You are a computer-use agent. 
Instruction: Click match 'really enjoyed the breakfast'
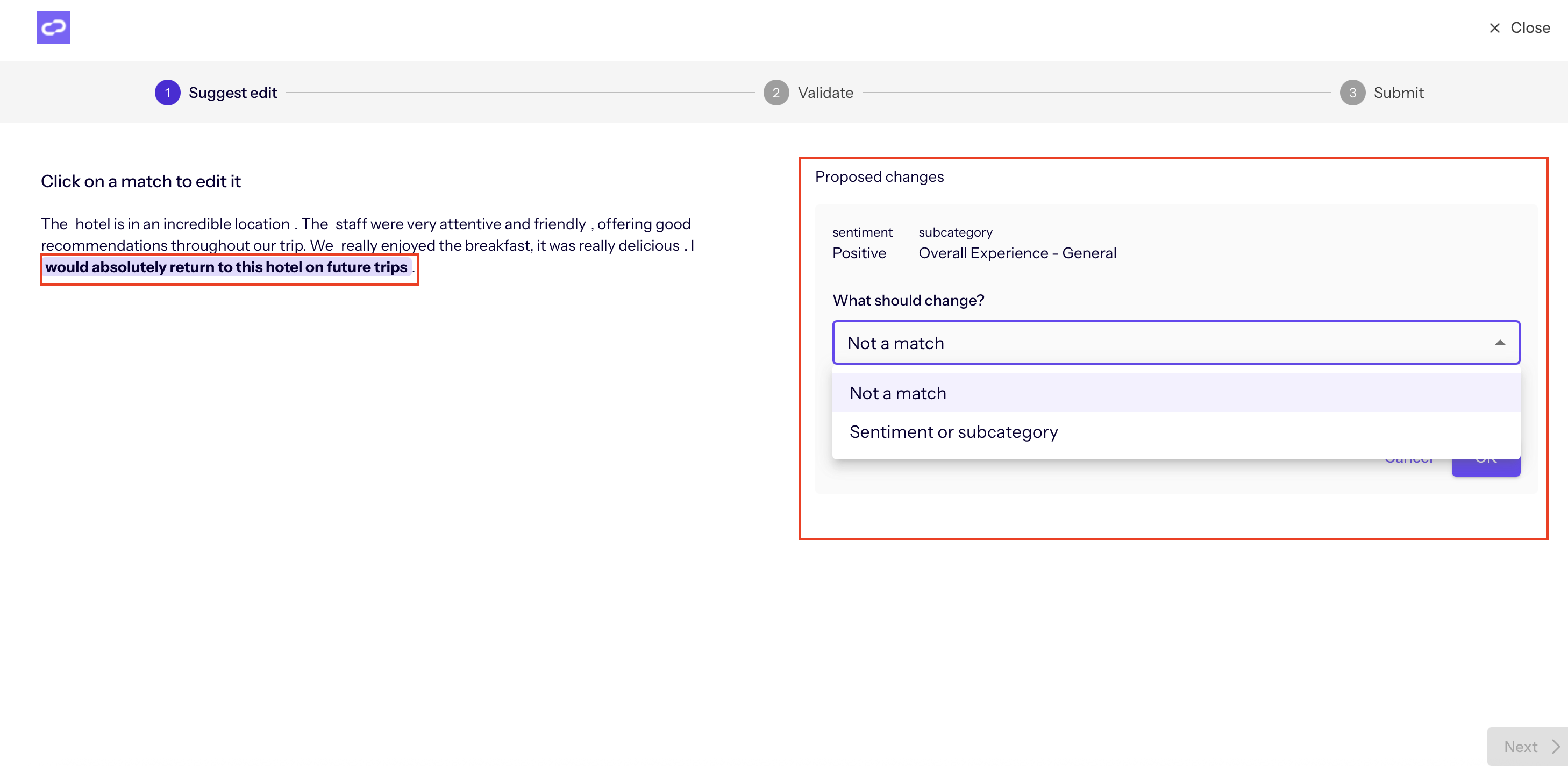click(x=510, y=245)
